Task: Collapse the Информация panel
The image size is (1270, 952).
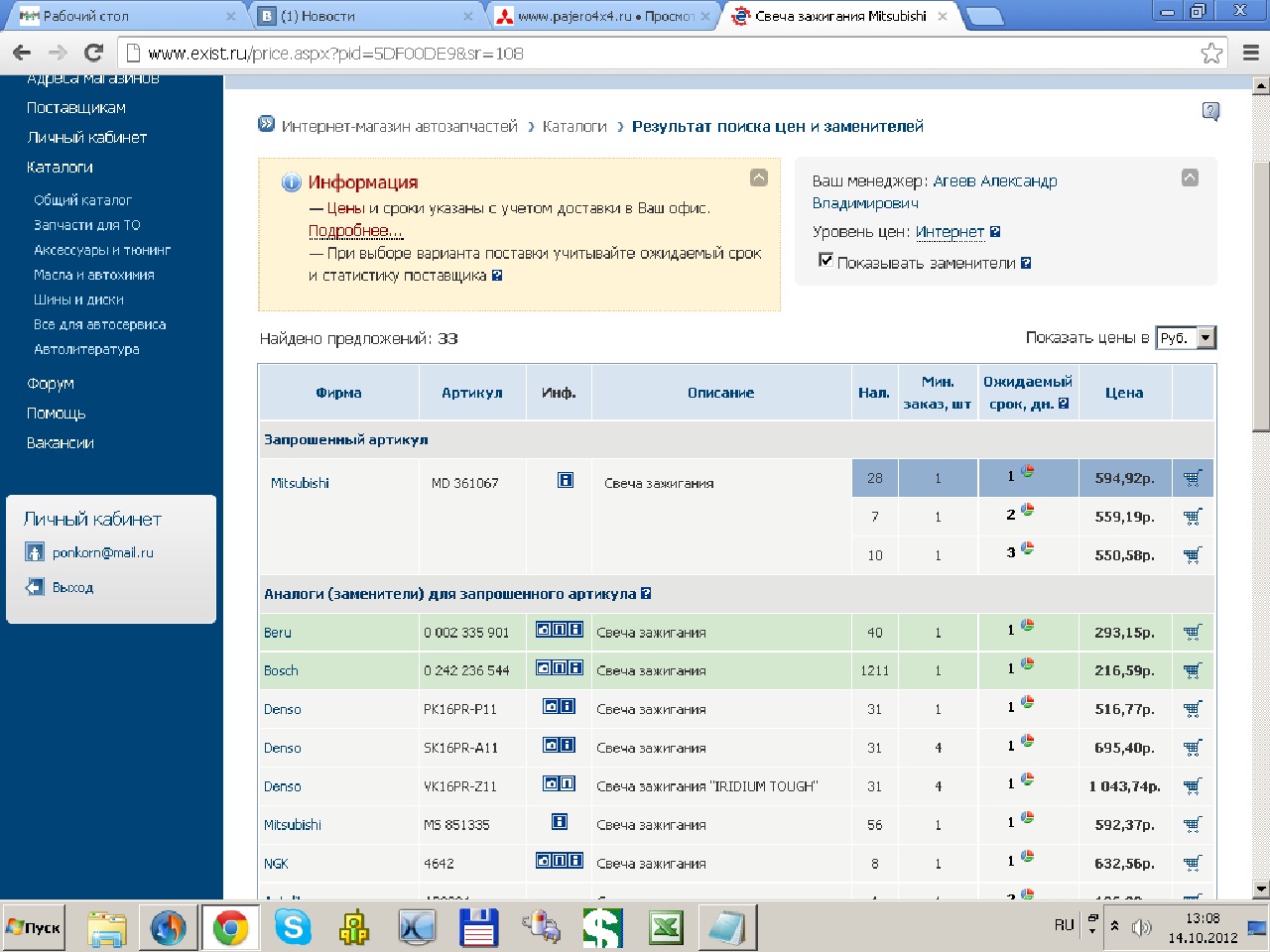Action: click(759, 178)
